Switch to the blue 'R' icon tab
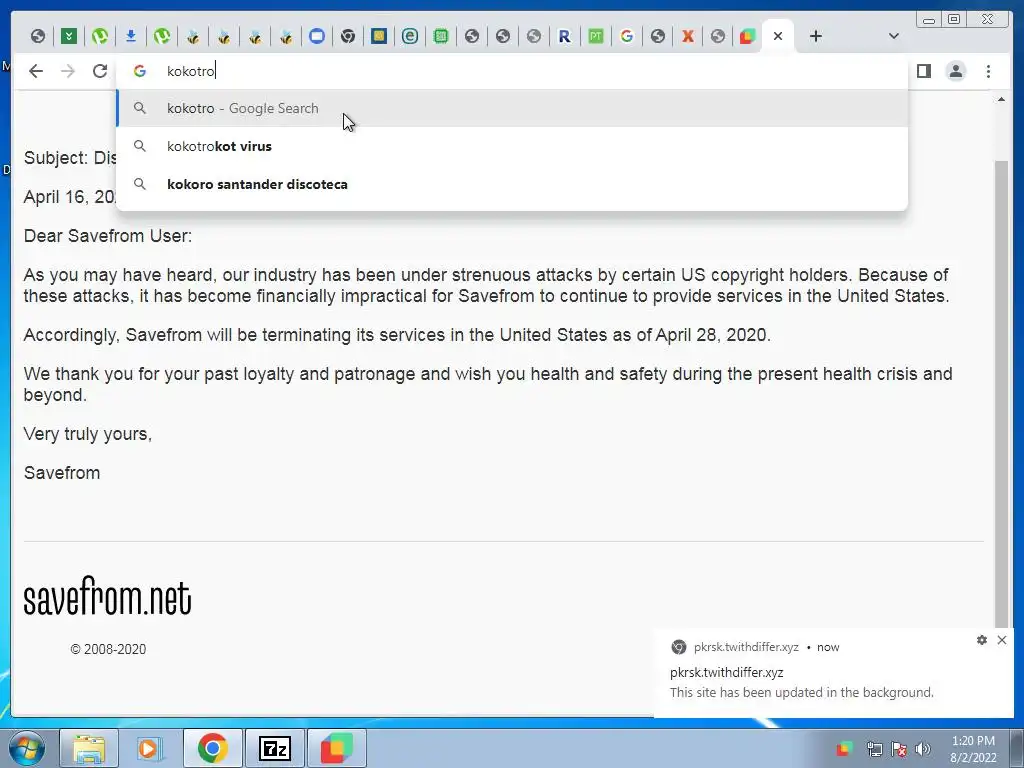The height and width of the screenshot is (768, 1024). 564,36
